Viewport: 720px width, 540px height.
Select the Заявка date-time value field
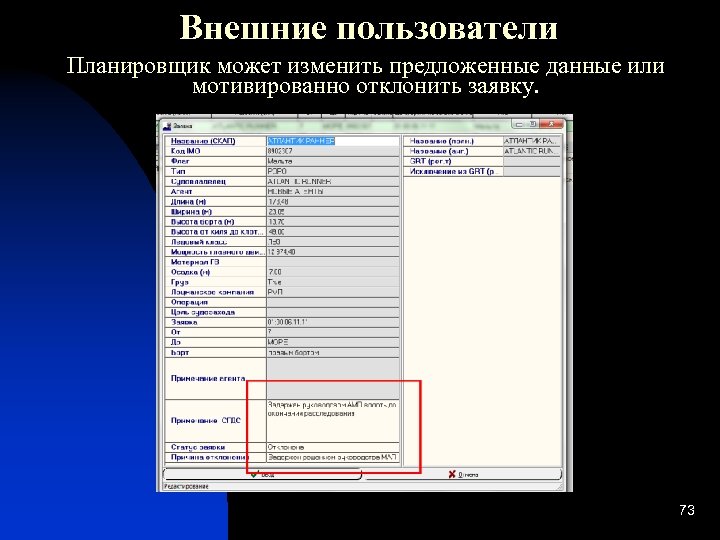click(x=333, y=322)
